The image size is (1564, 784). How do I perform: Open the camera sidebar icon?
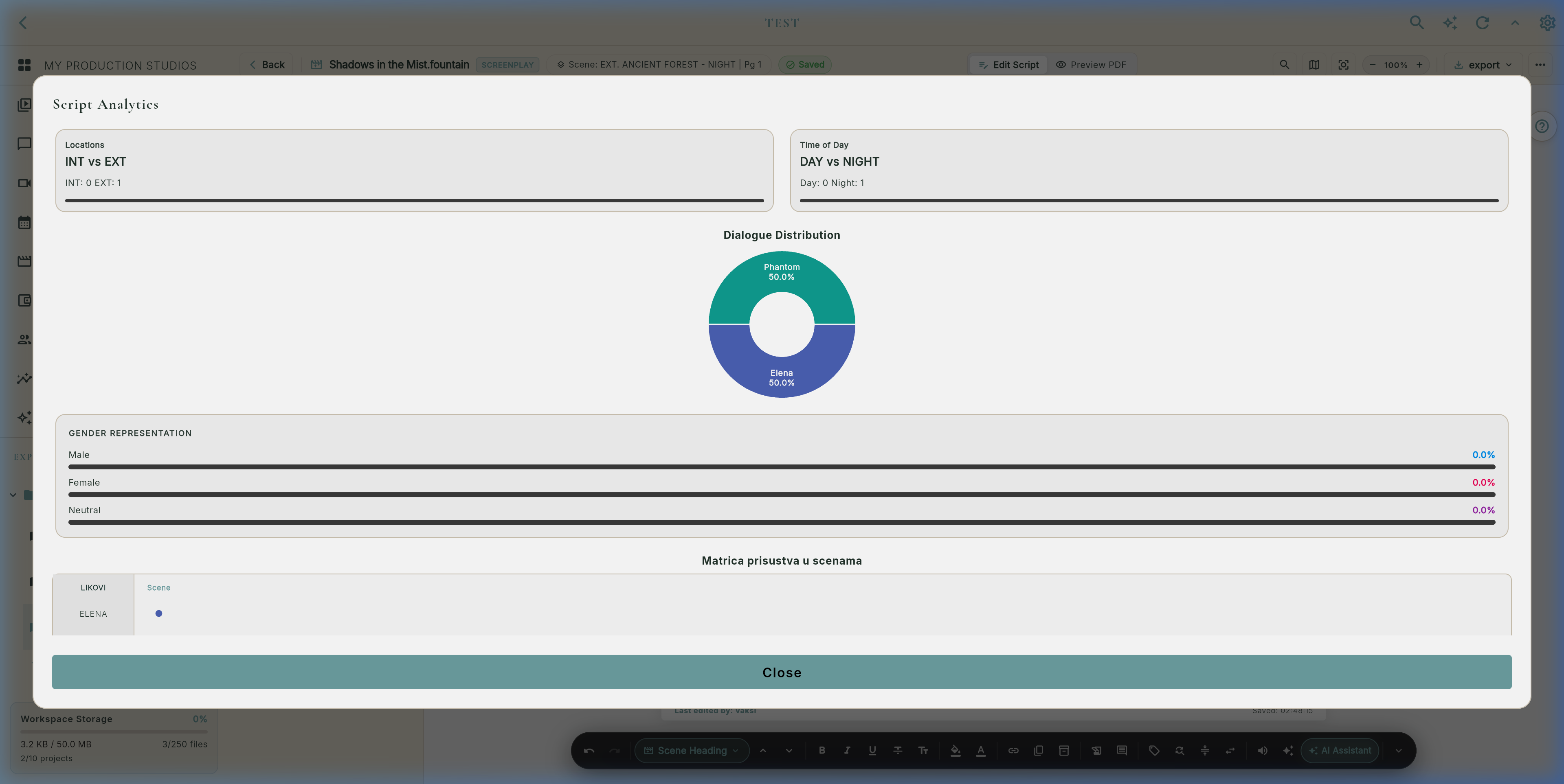(x=24, y=183)
